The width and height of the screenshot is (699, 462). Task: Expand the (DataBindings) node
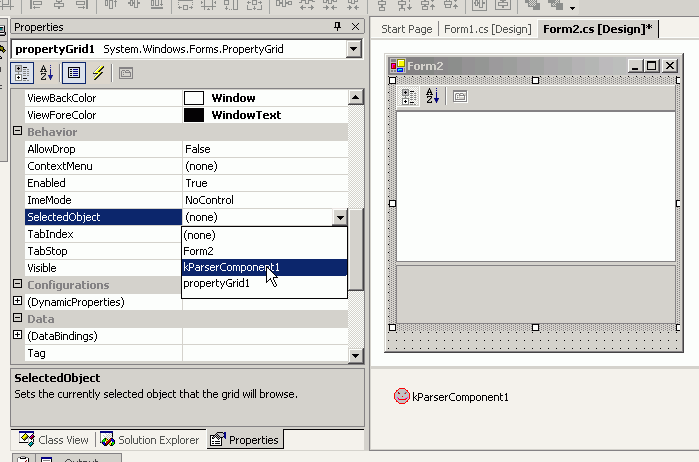coord(17,336)
